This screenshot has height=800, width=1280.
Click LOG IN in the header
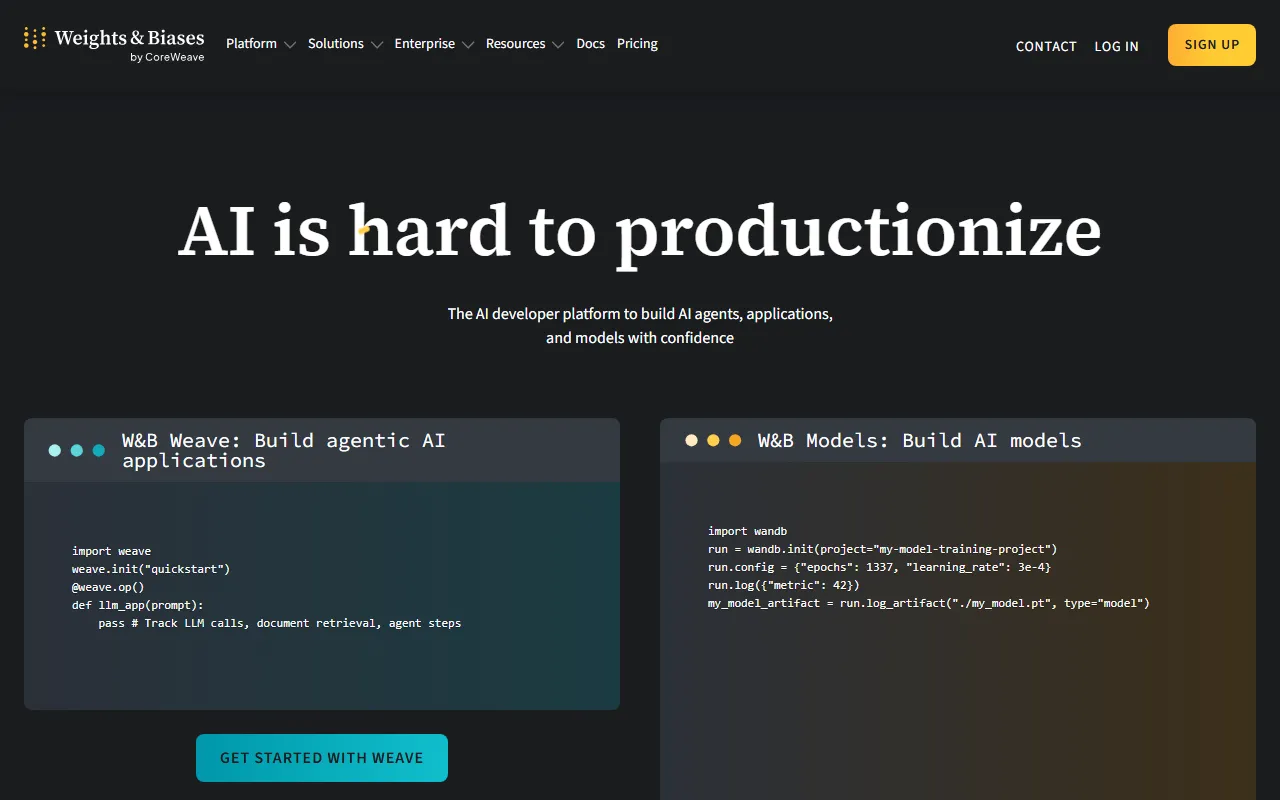pyautogui.click(x=1116, y=46)
